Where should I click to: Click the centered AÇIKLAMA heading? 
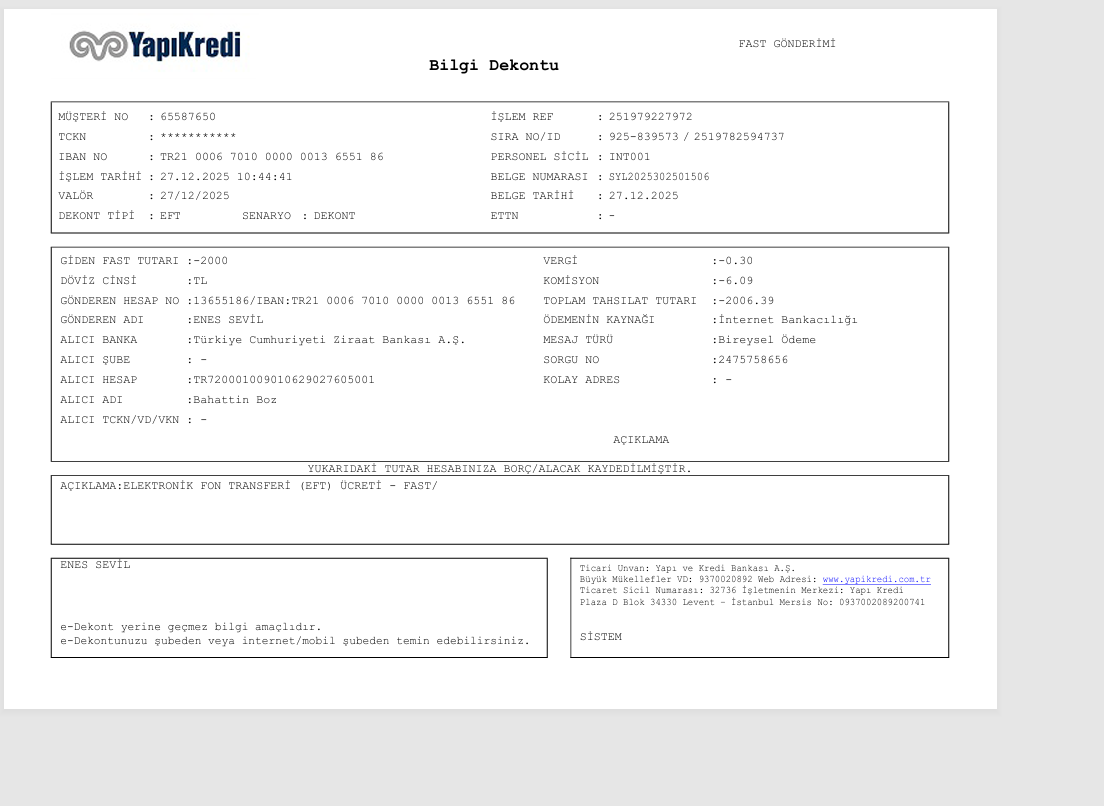click(641, 440)
